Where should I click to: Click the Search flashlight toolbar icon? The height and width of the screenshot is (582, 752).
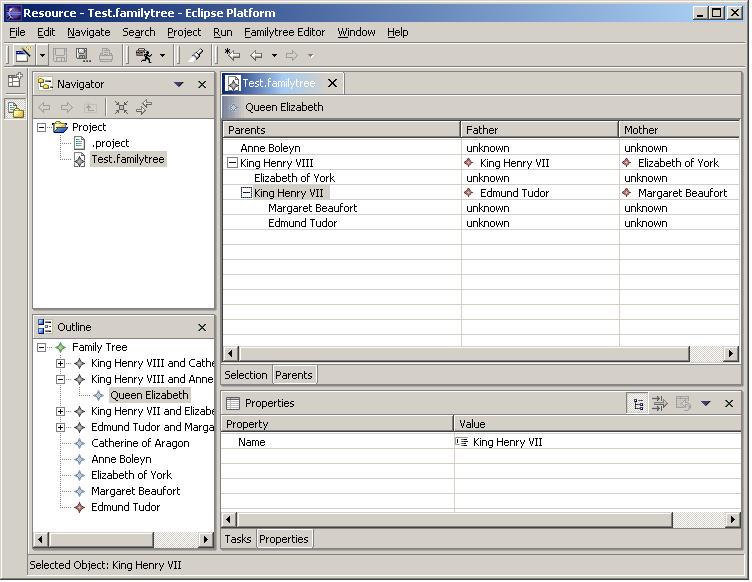196,55
